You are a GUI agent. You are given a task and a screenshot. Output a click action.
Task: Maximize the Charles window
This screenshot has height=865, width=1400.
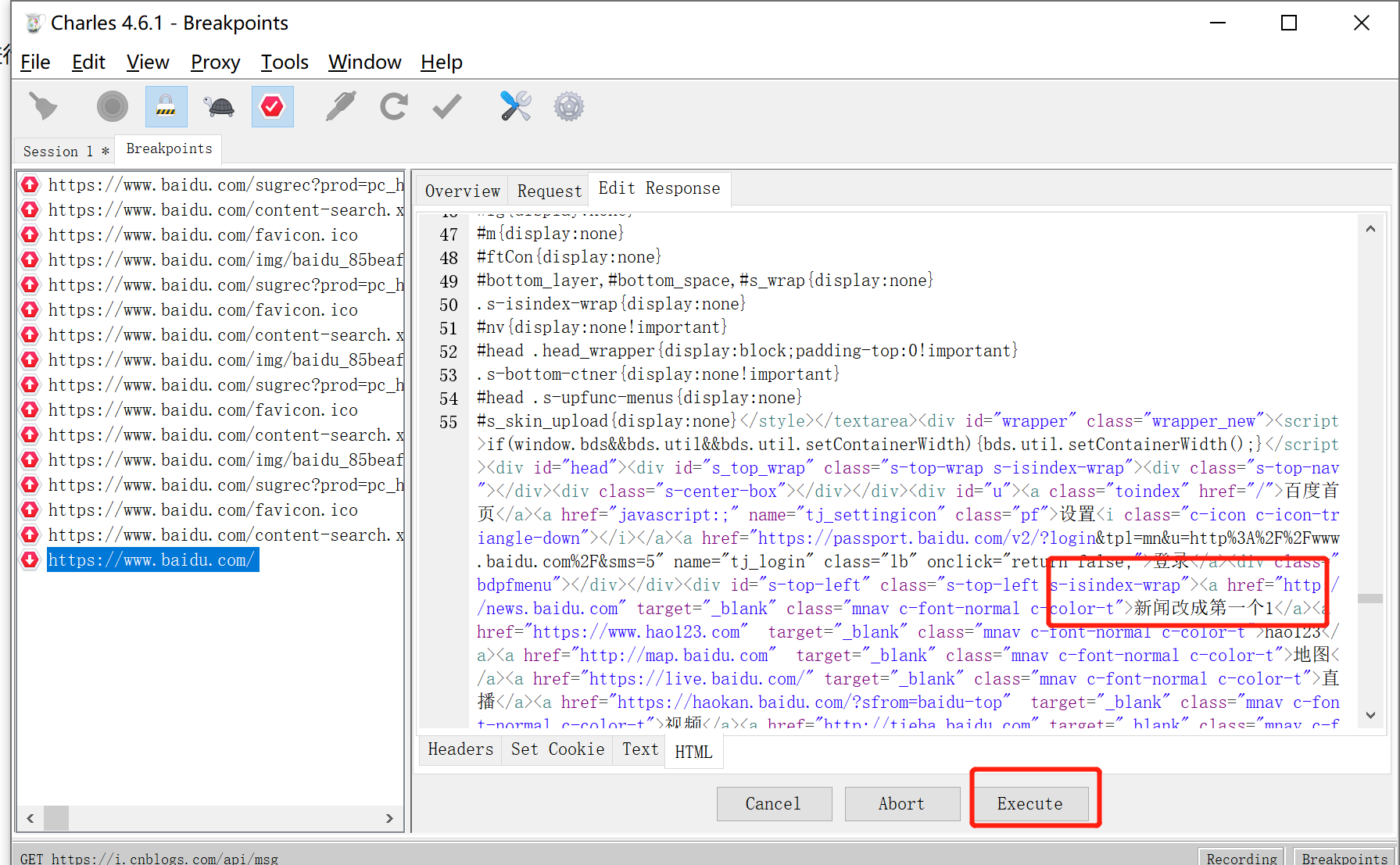tap(1289, 23)
